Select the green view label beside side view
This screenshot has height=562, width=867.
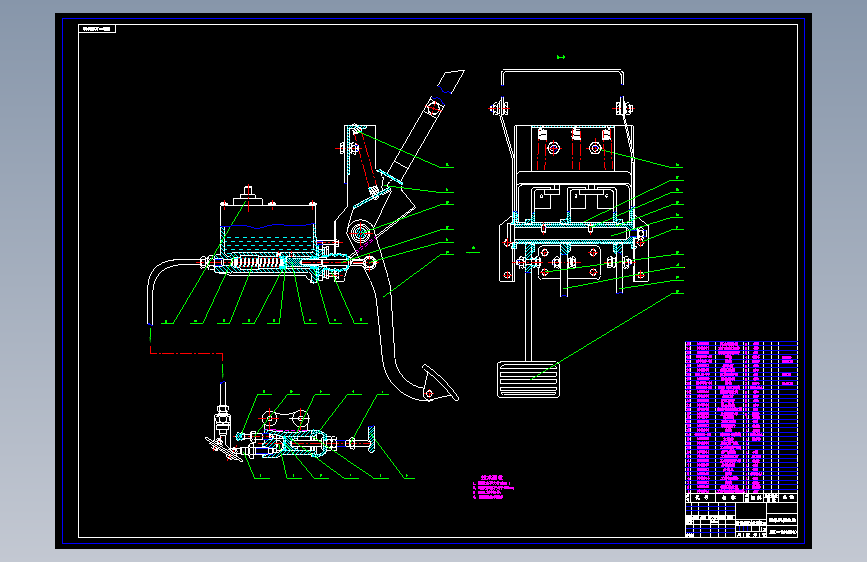pyautogui.click(x=473, y=249)
